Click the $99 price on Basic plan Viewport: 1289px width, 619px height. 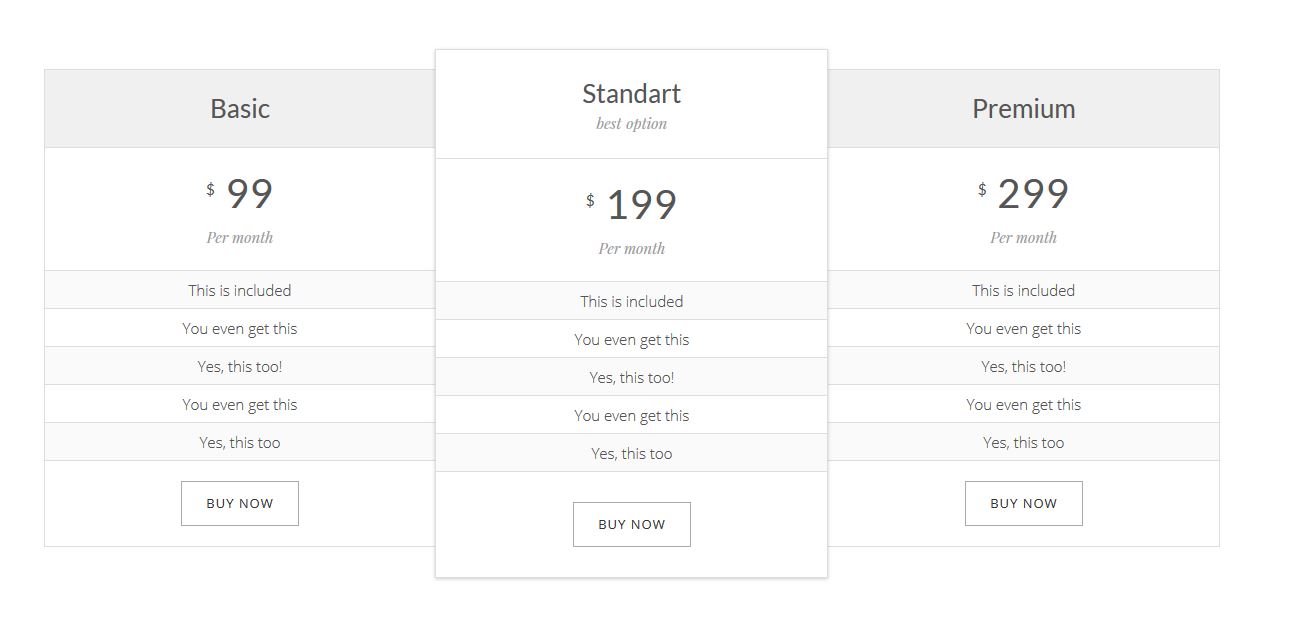point(241,193)
